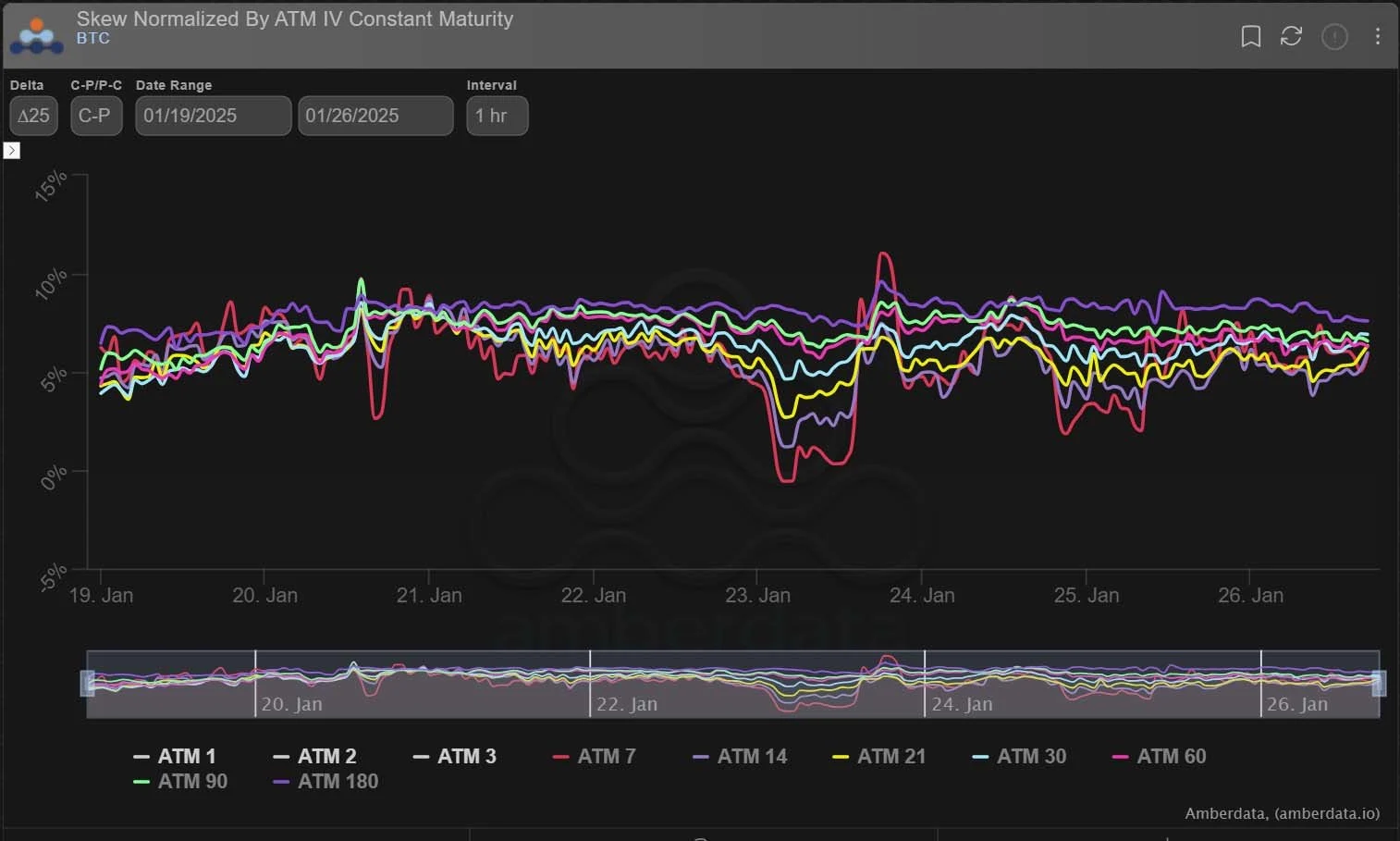
Task: Click 22. Jan marker in navigator
Action: (627, 704)
